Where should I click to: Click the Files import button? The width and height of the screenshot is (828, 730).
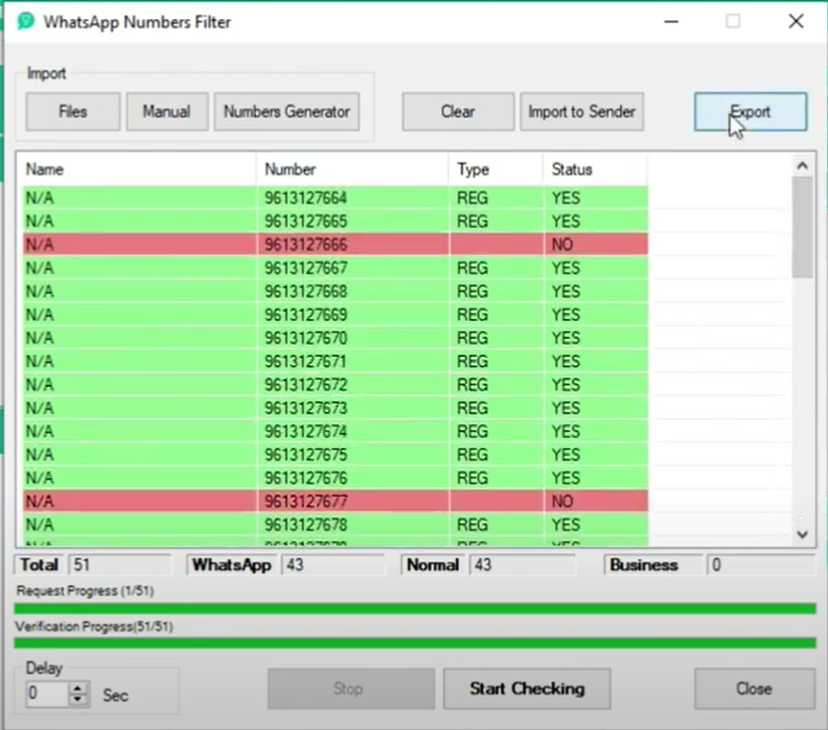tap(73, 112)
